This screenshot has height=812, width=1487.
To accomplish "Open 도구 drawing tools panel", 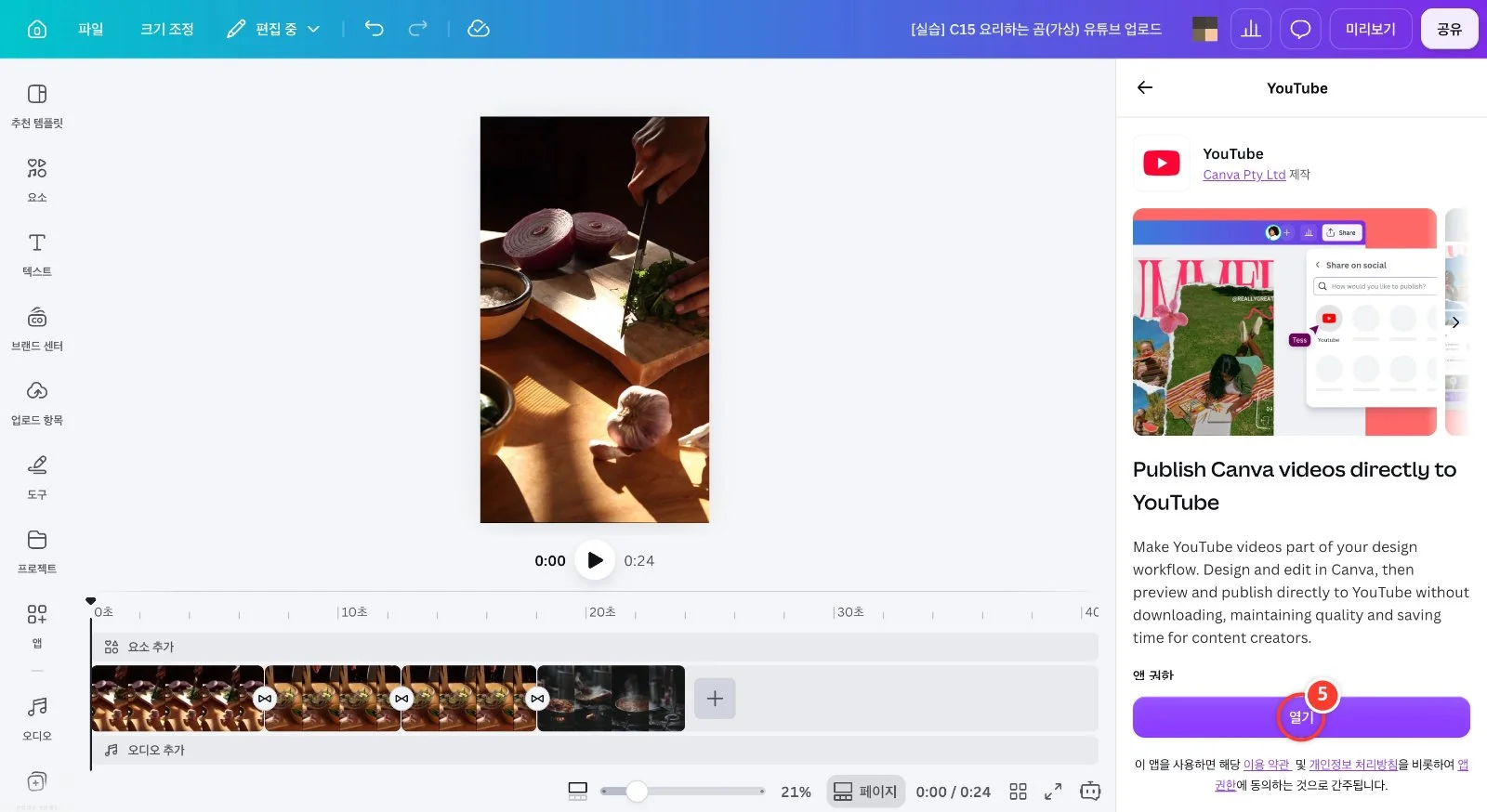I will (x=37, y=478).
